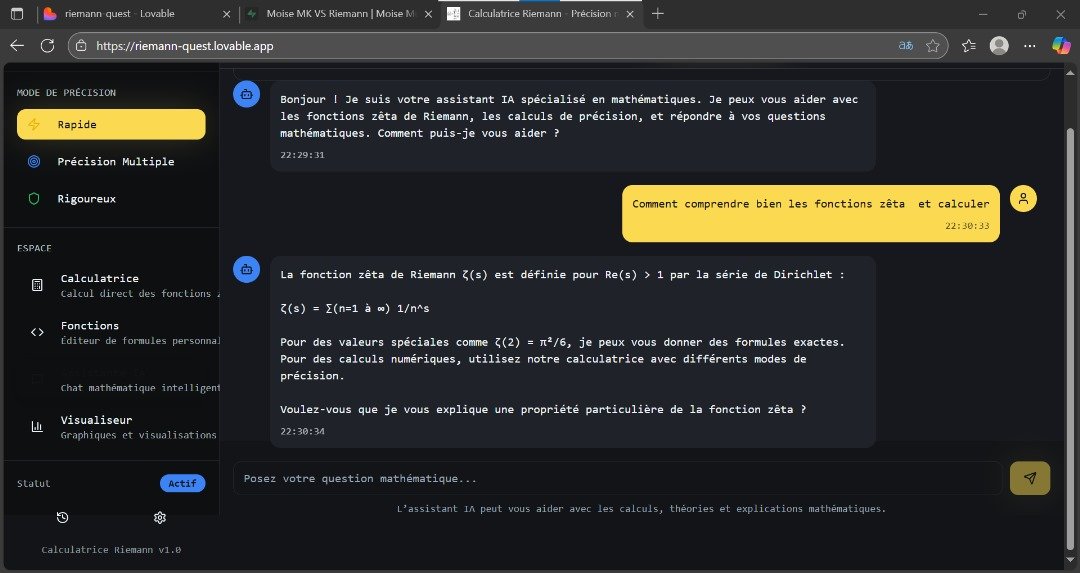Click the yellow user message bubble
The width and height of the screenshot is (1080, 573).
[811, 213]
